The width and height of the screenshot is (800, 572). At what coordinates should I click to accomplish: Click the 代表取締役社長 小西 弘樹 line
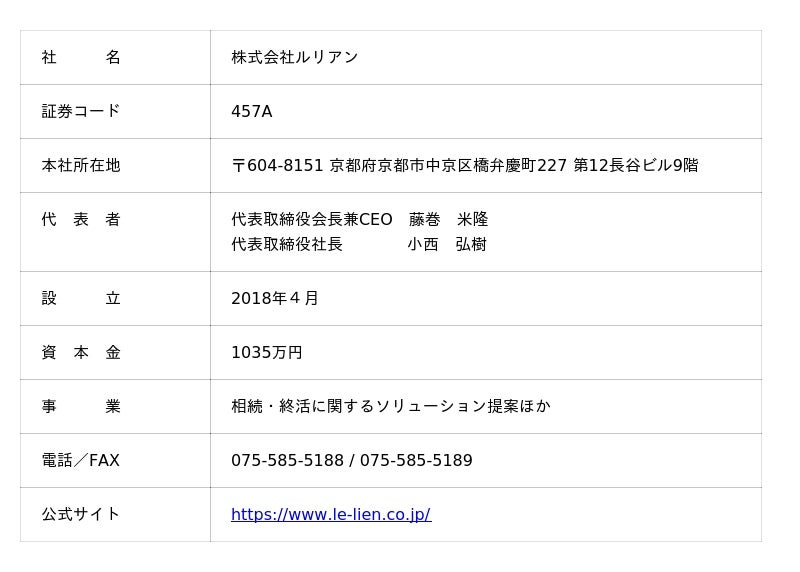click(x=358, y=244)
